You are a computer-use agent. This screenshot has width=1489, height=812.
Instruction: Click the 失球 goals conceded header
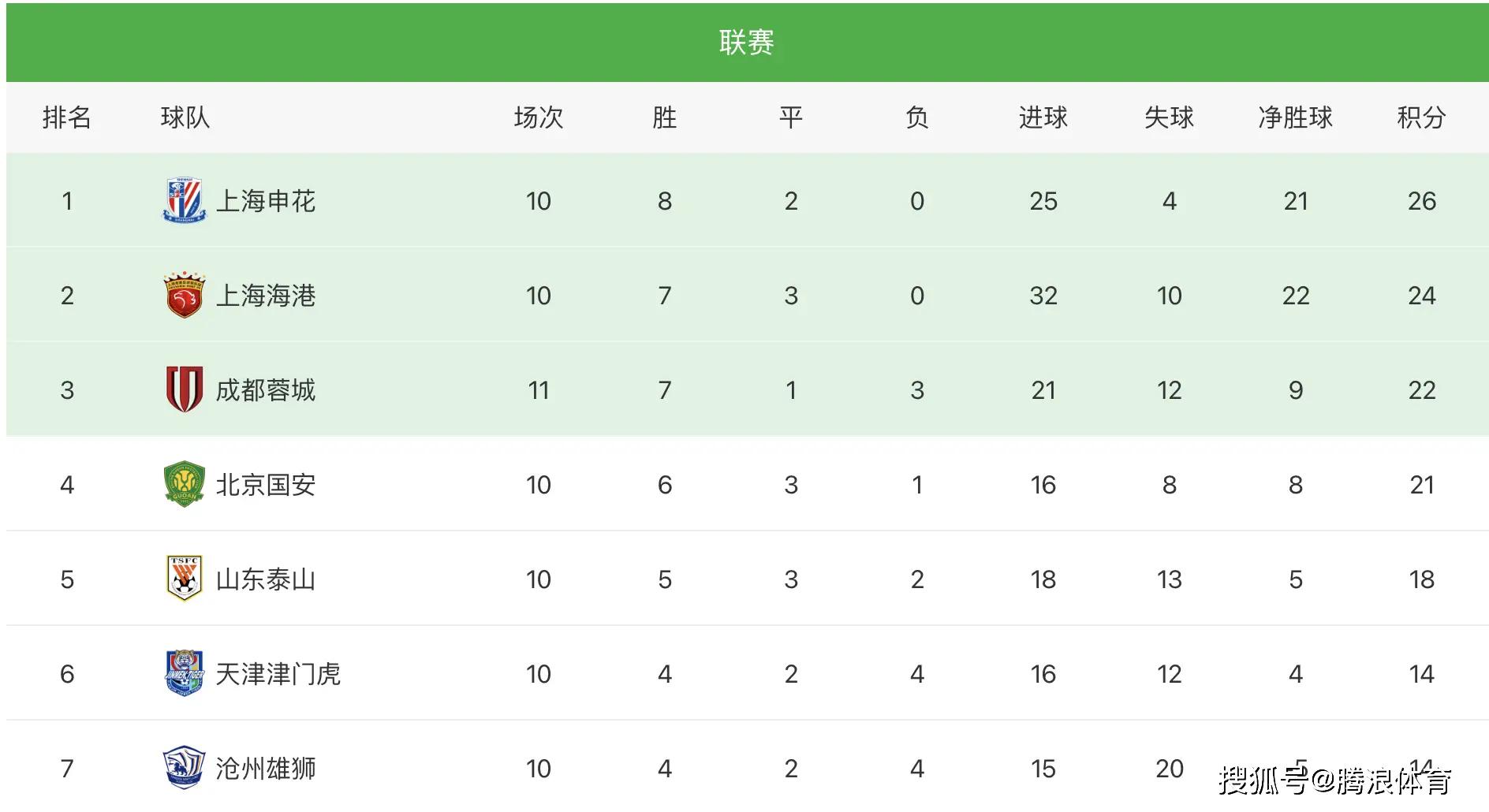[1169, 117]
